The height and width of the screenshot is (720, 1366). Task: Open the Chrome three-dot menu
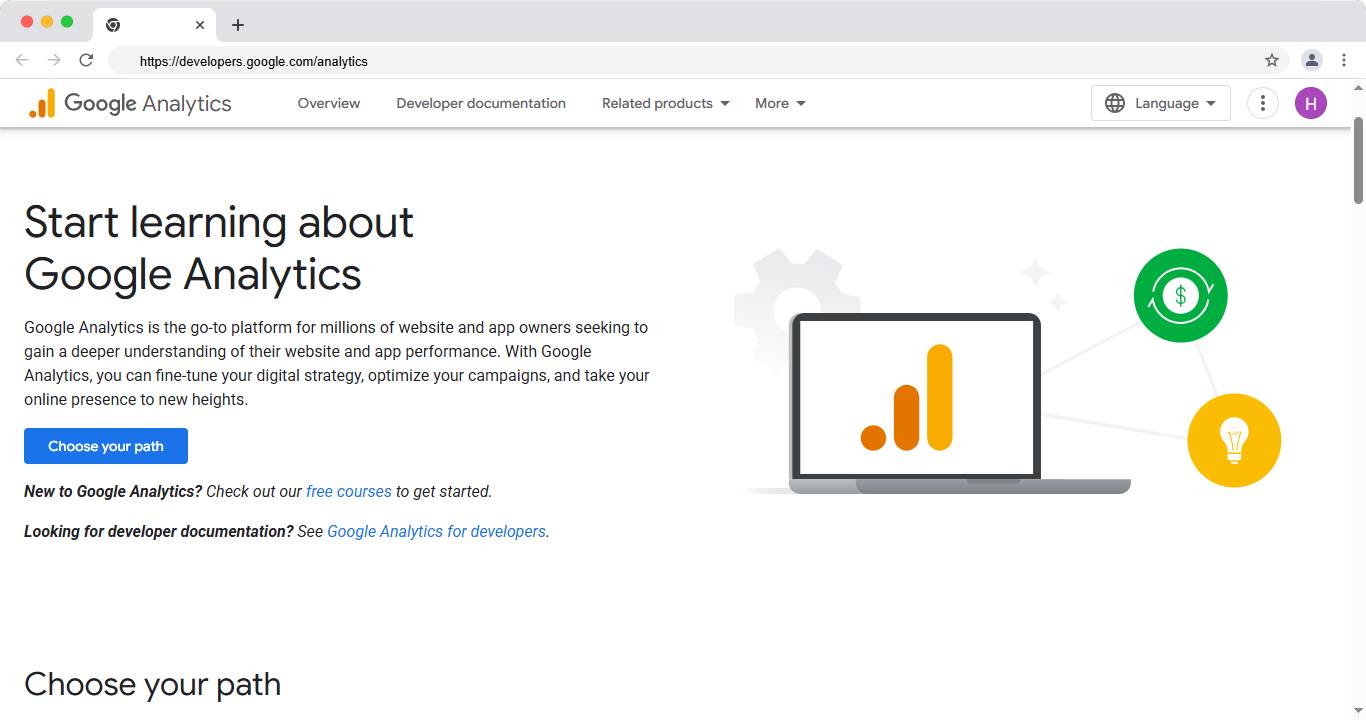click(x=1344, y=60)
